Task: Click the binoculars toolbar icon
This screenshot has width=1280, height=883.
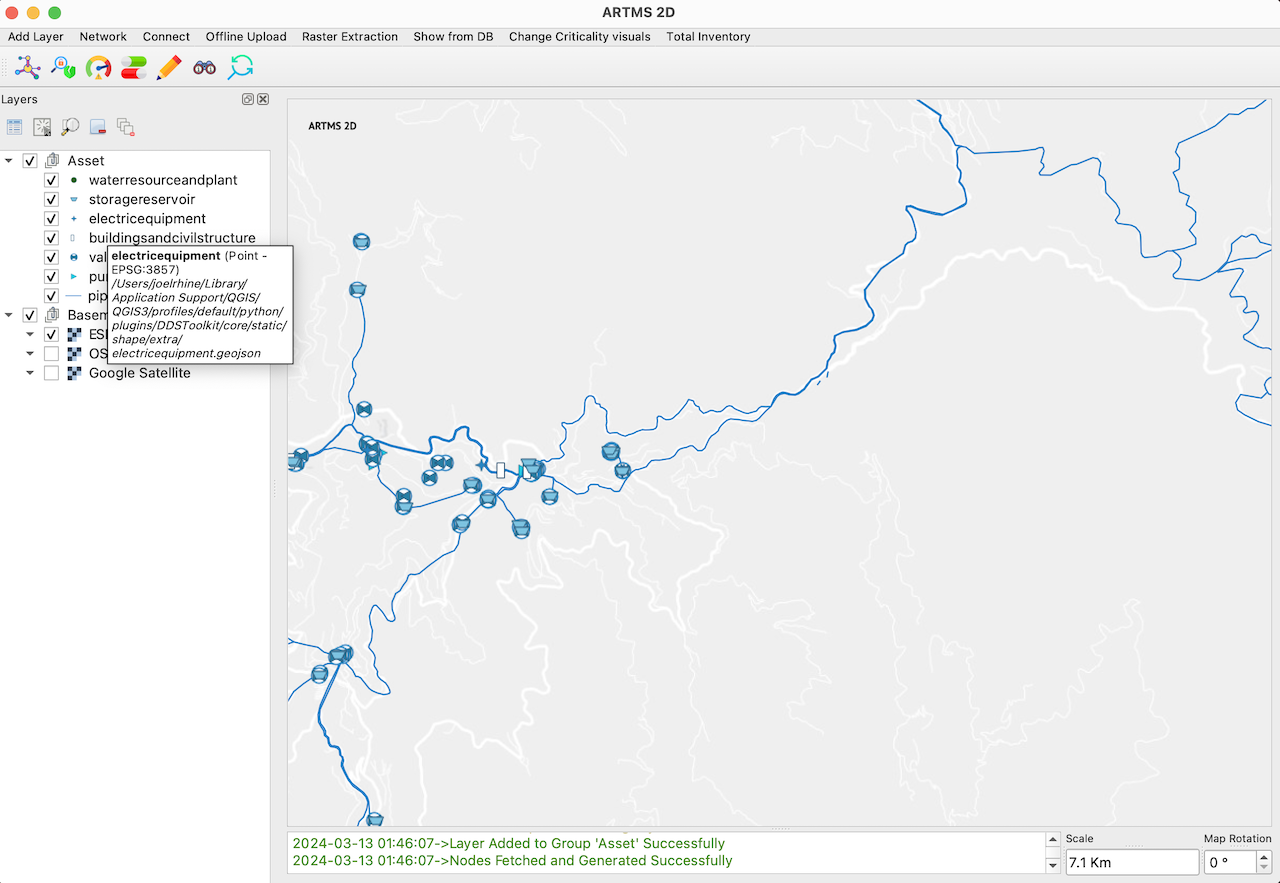Action: pos(205,68)
